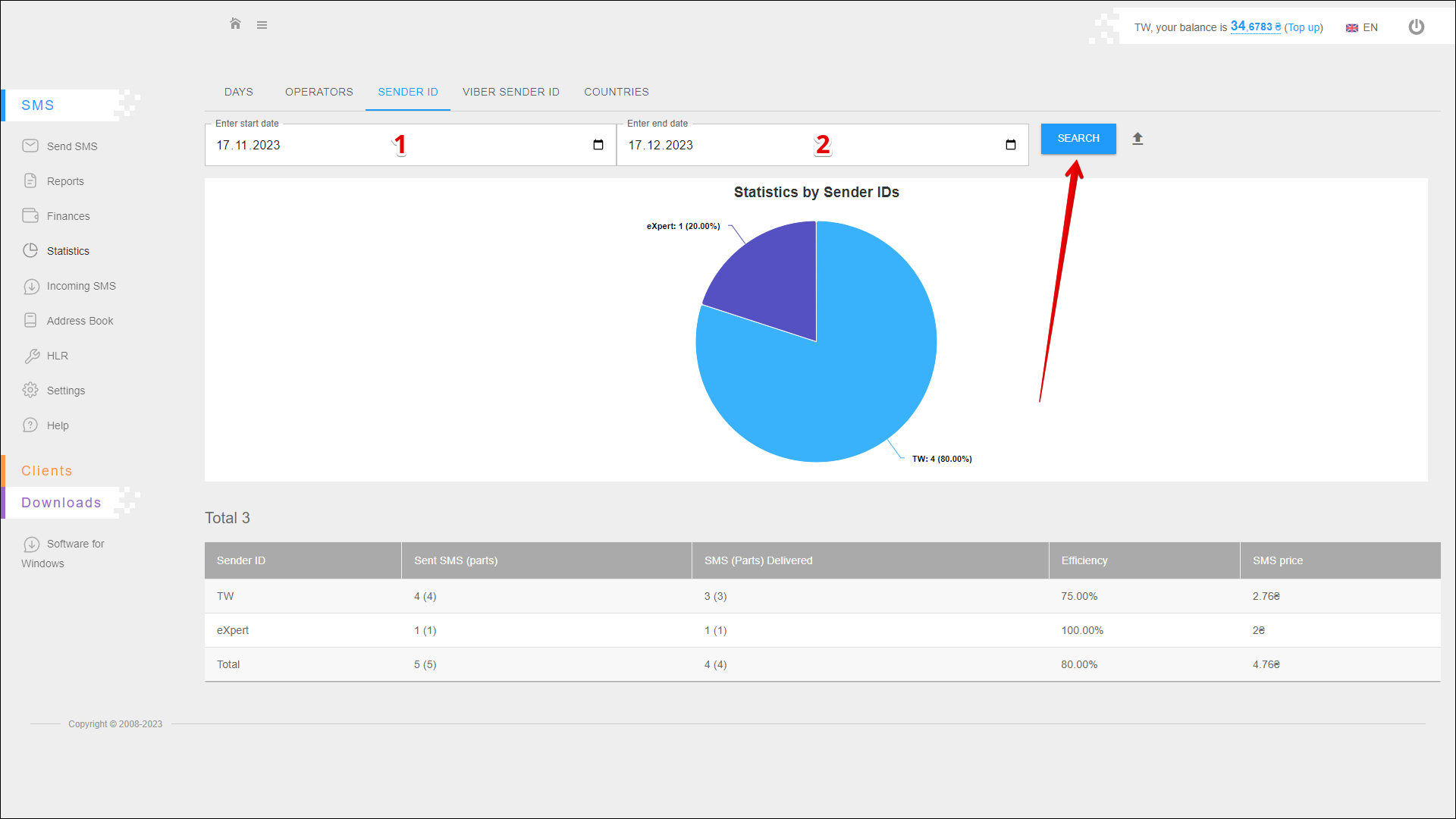Screen dimensions: 1456x819
Task: Open the HLR wrench item
Action: tap(57, 356)
